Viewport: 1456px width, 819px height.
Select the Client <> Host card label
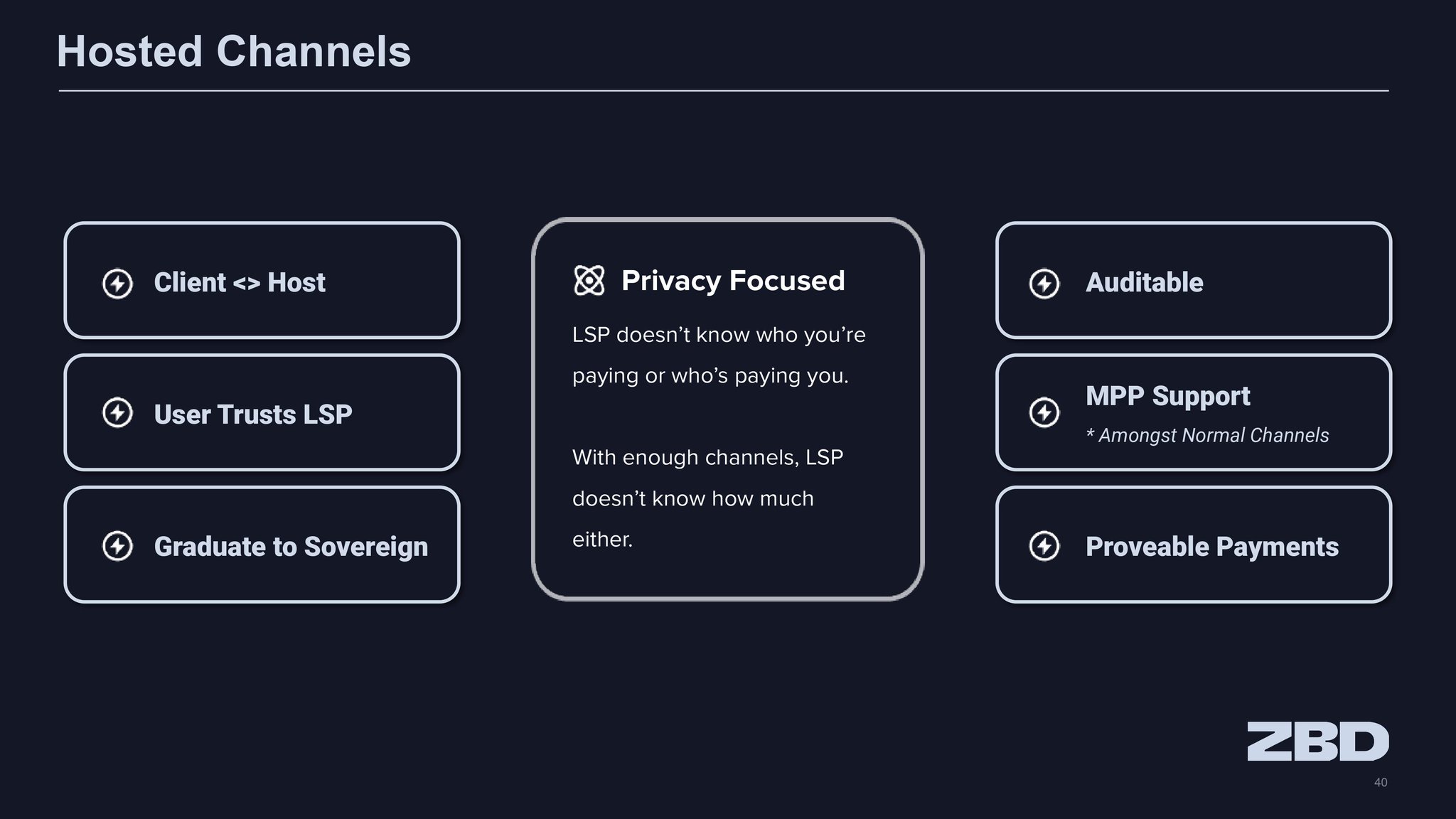click(x=240, y=282)
